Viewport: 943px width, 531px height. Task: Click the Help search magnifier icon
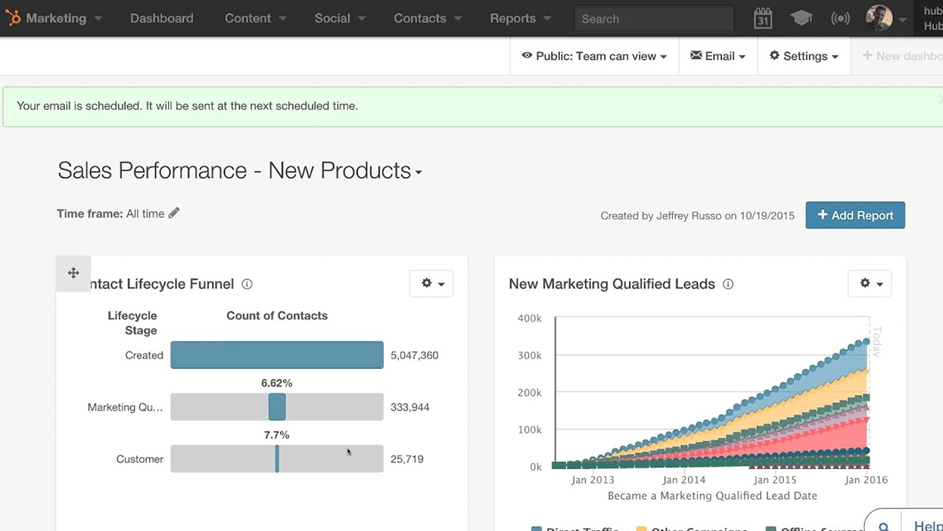point(883,526)
